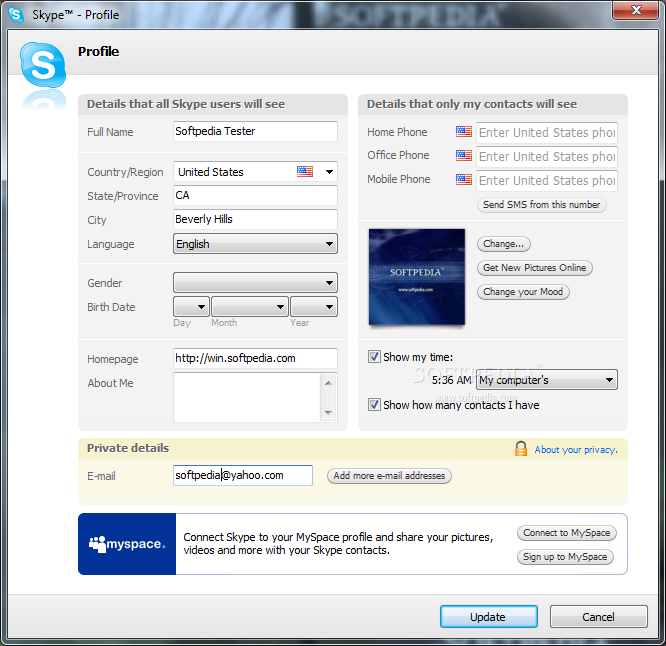The image size is (666, 646).
Task: Toggle Show how many contacts I have
Action: (x=374, y=405)
